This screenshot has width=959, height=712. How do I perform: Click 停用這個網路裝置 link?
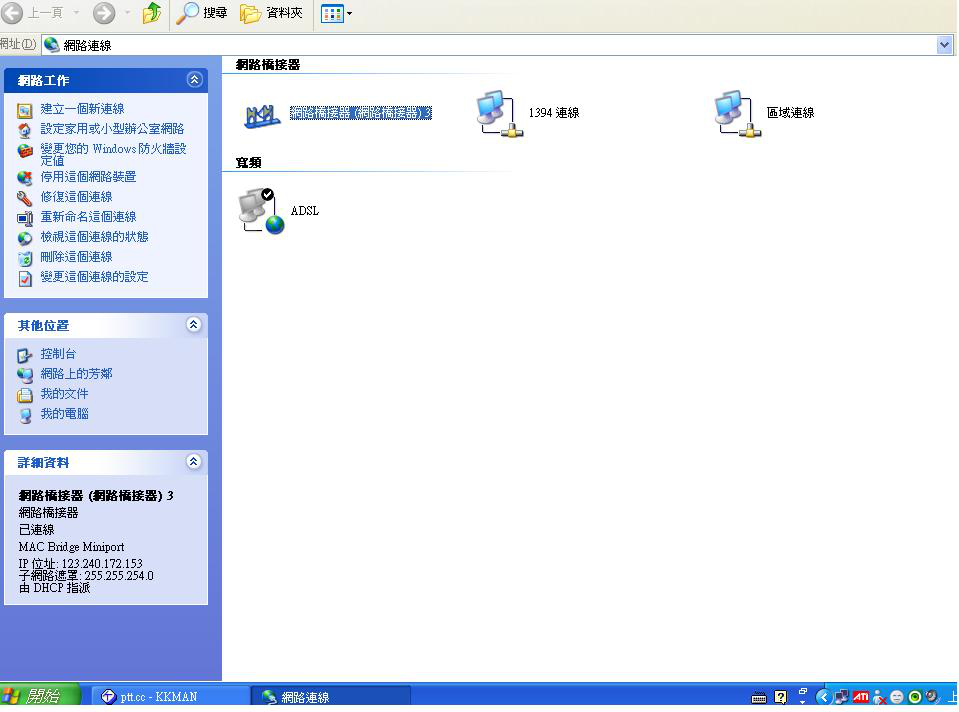[88, 177]
